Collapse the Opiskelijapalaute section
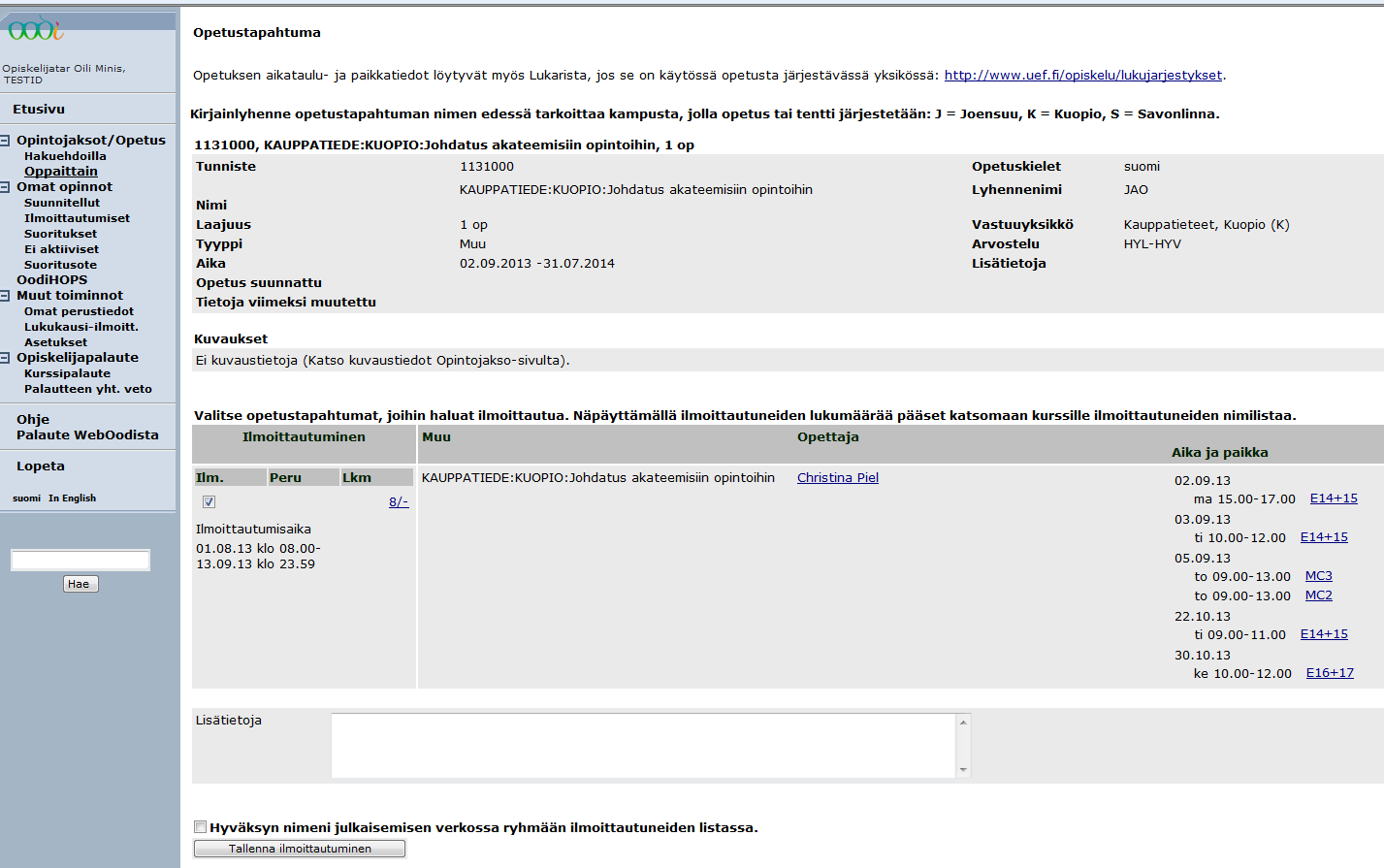This screenshot has height=868, width=1384. point(6,358)
